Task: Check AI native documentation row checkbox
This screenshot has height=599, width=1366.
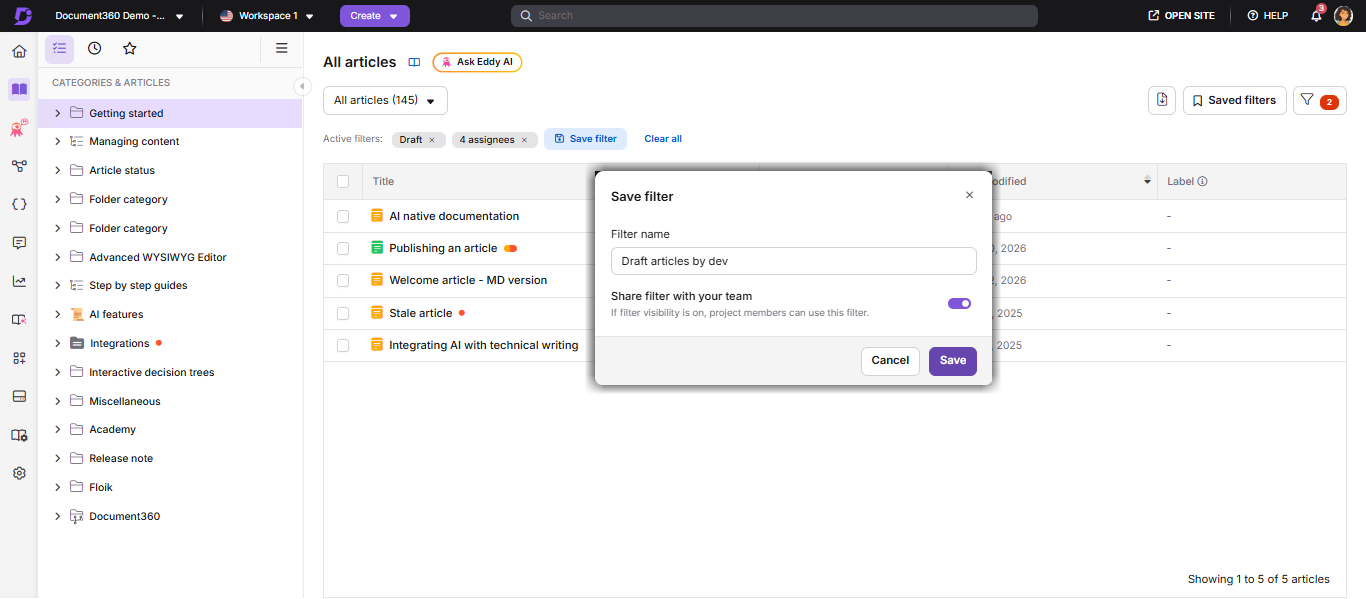Action: [x=343, y=216]
